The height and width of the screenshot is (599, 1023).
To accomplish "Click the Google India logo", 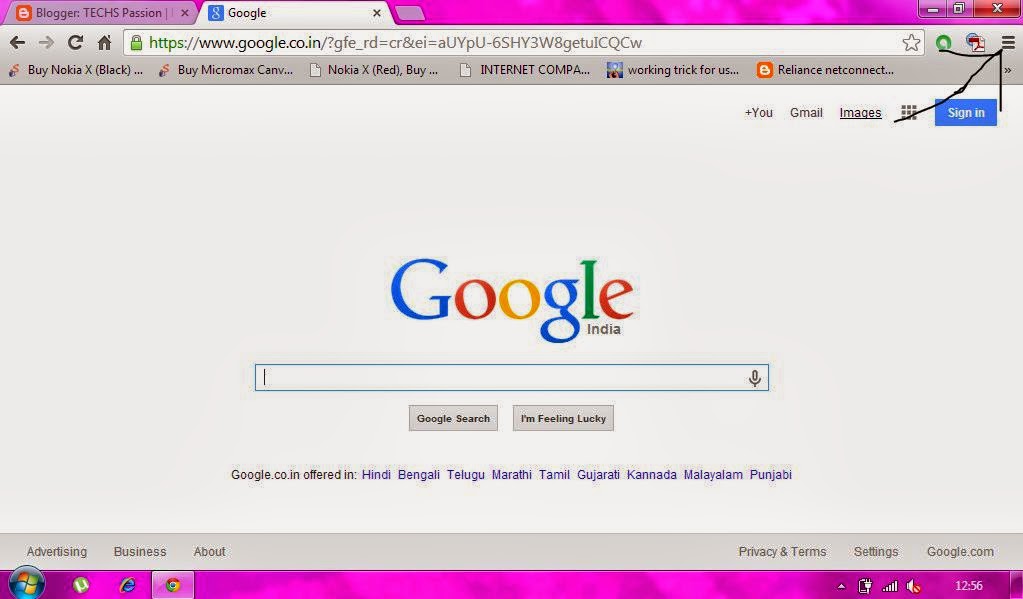I will pos(512,300).
